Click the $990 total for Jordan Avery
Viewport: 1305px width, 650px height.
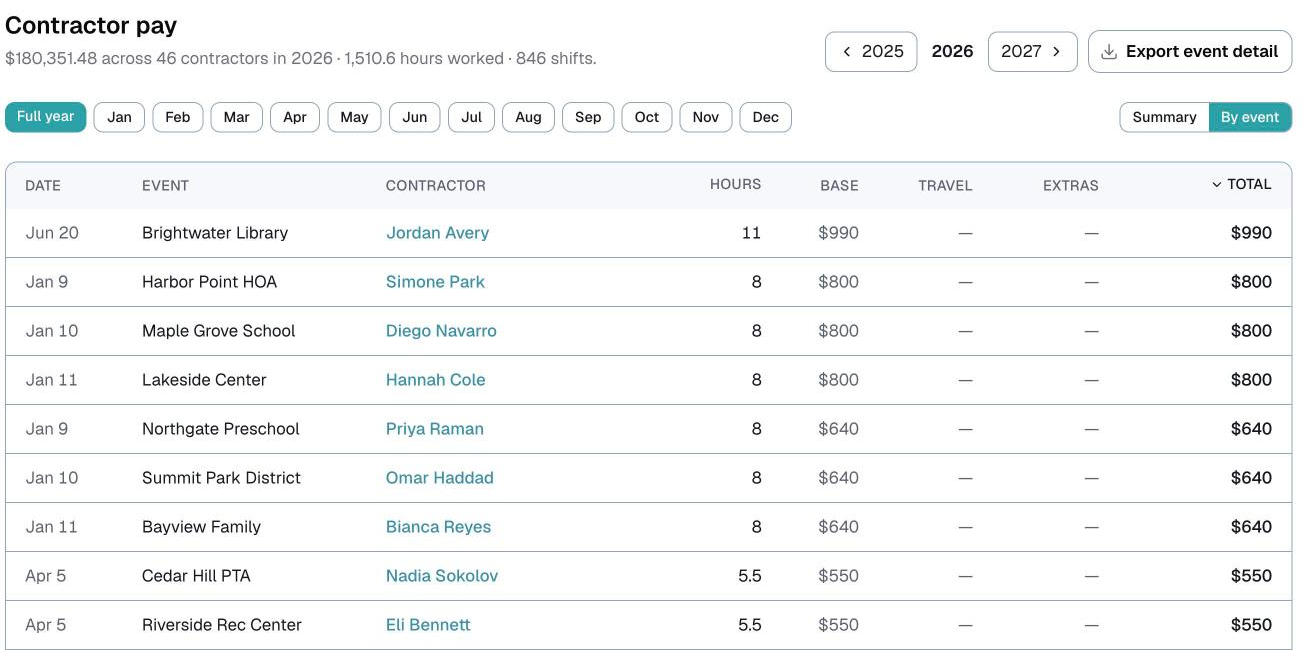point(1251,233)
